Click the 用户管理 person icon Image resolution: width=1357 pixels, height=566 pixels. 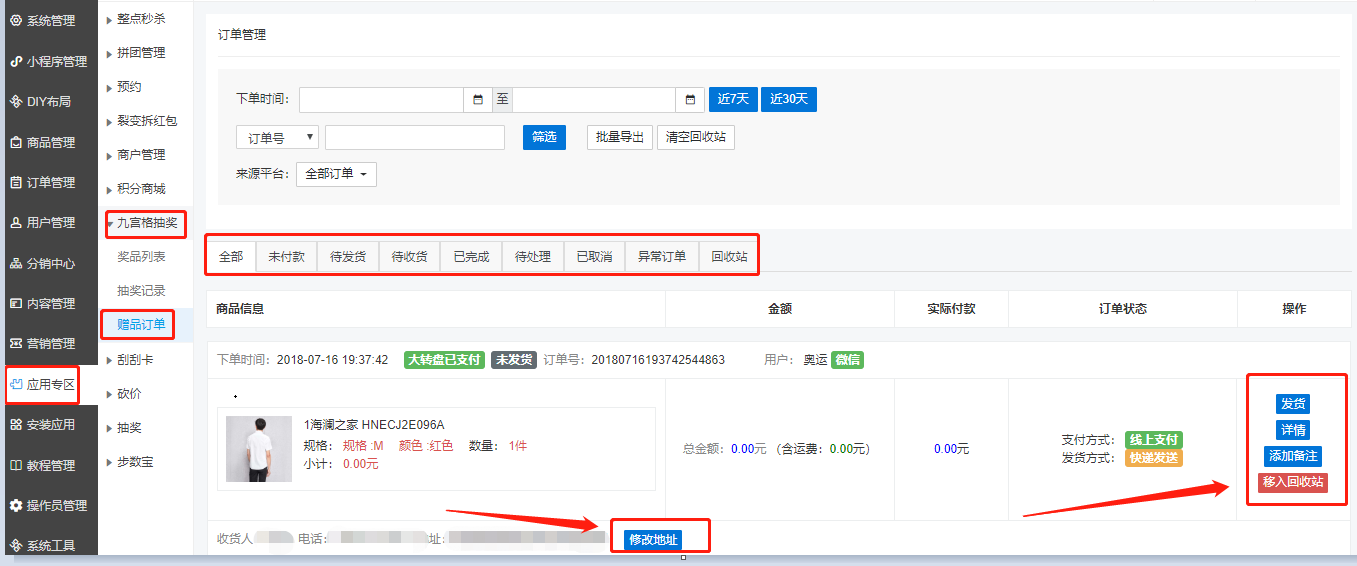pyautogui.click(x=16, y=223)
